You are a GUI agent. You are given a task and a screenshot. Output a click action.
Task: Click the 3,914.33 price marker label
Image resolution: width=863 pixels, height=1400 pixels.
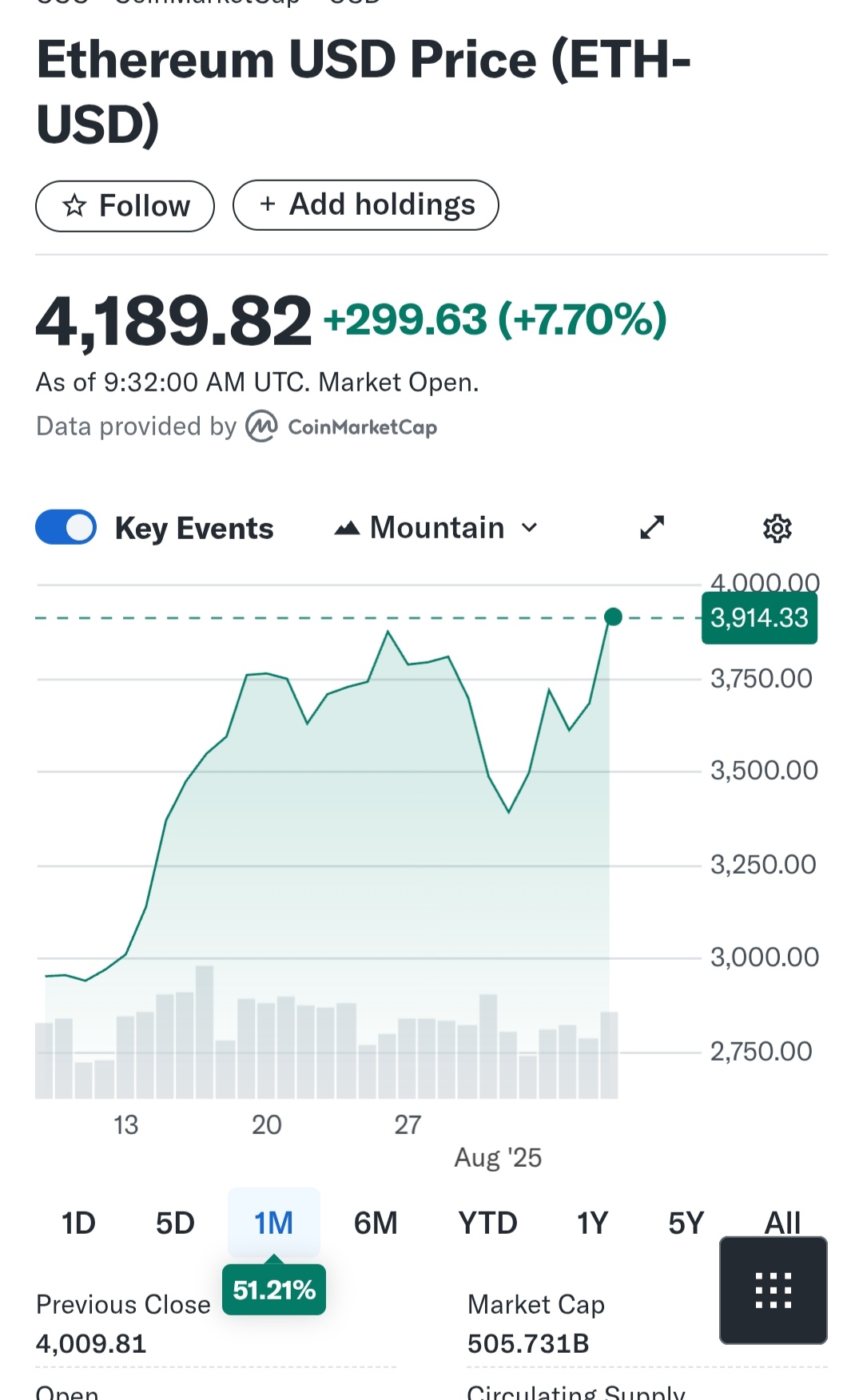pos(759,618)
